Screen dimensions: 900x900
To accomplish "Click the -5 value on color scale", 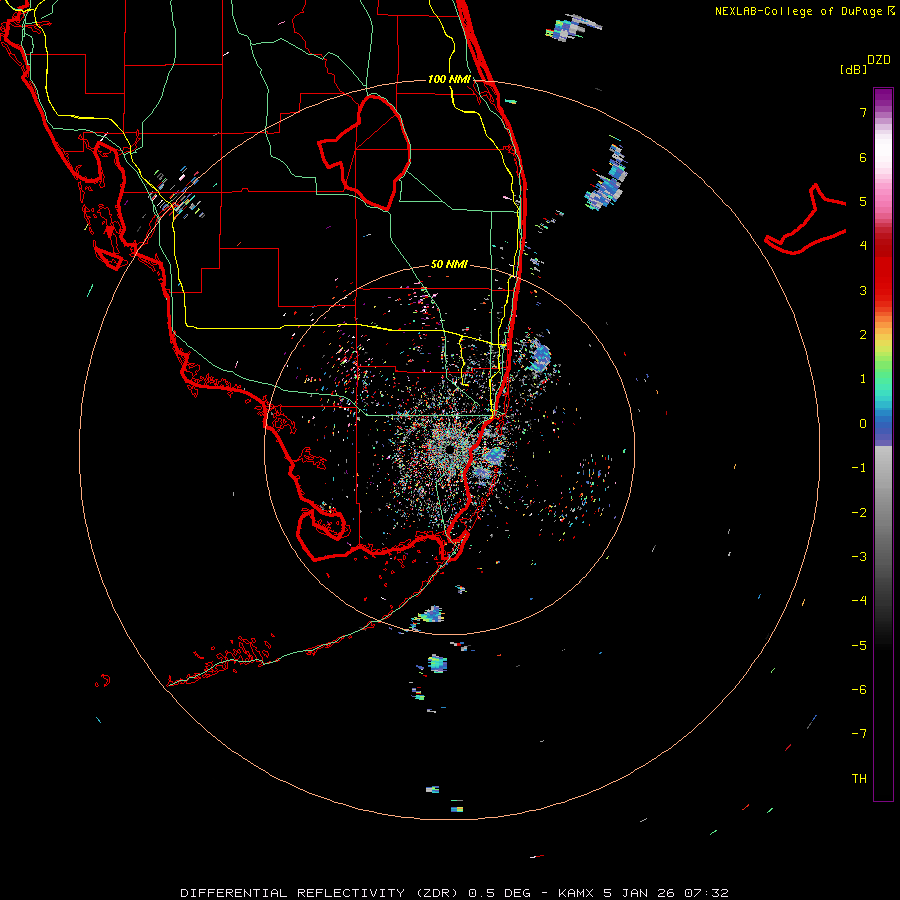I will (859, 645).
